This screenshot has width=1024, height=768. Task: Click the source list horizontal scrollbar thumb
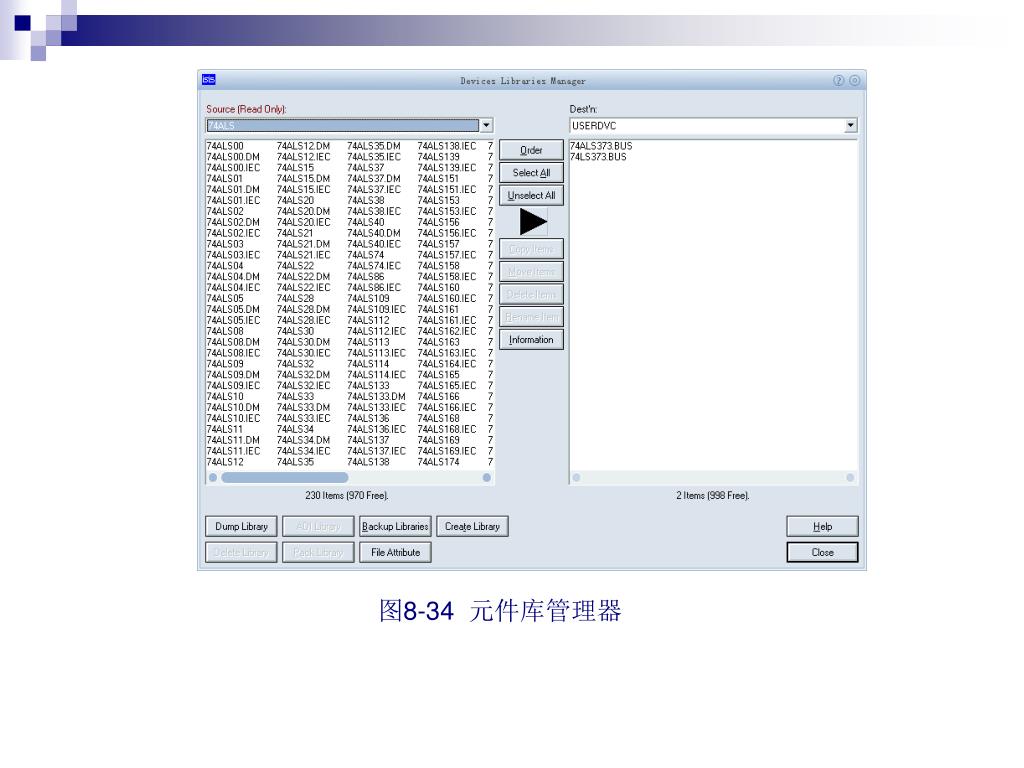point(285,478)
